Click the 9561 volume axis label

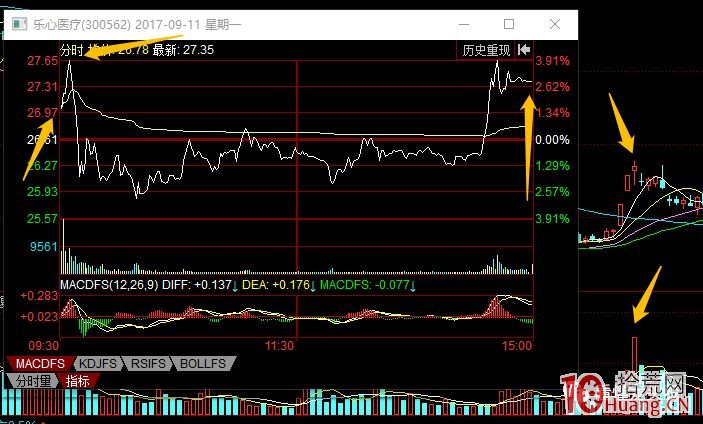click(44, 247)
